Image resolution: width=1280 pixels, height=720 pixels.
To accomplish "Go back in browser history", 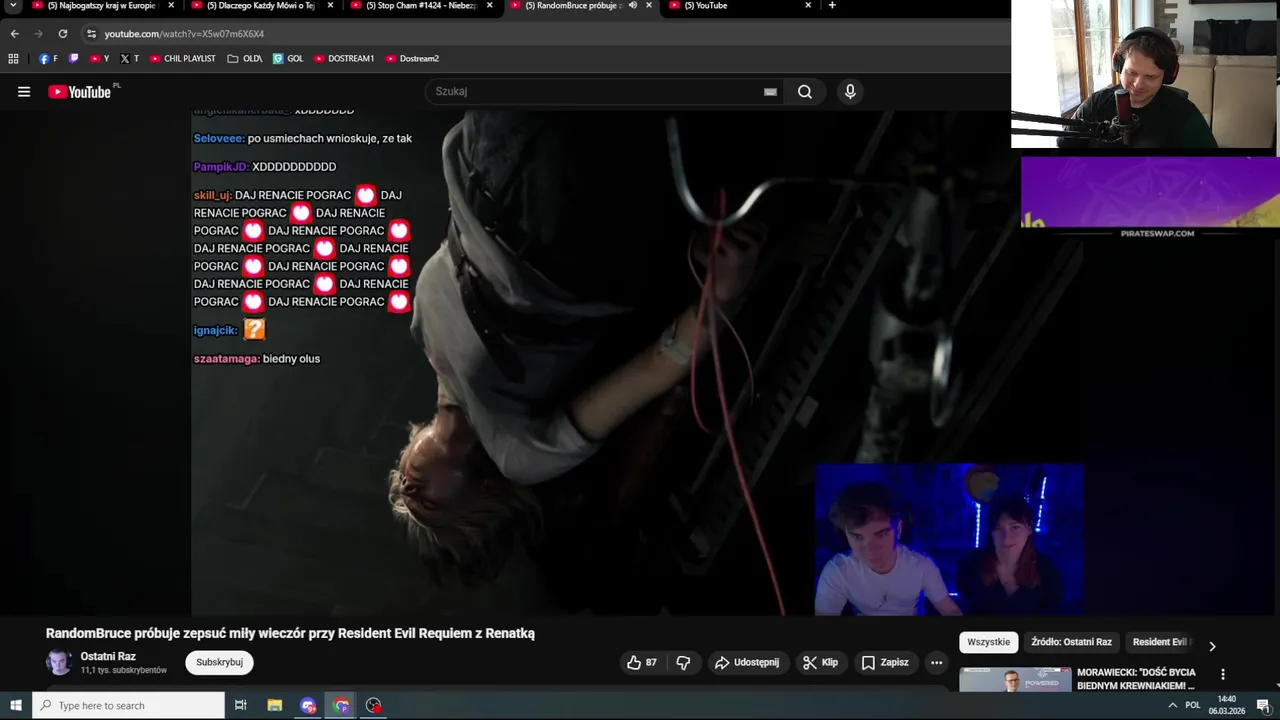I will (14, 33).
